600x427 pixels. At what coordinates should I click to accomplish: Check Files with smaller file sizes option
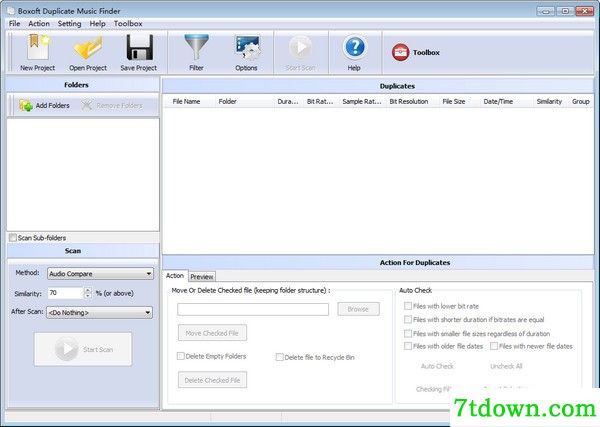point(408,333)
